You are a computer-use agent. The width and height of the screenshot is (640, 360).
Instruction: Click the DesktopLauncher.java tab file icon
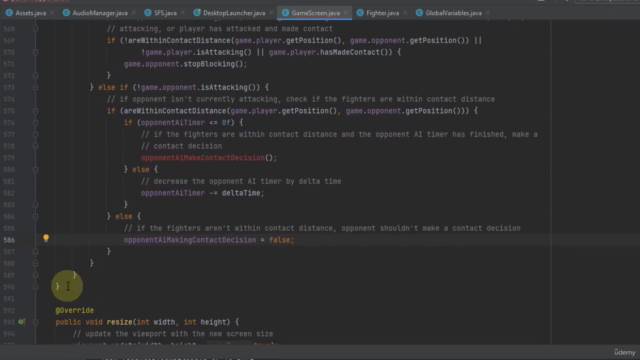(x=197, y=13)
